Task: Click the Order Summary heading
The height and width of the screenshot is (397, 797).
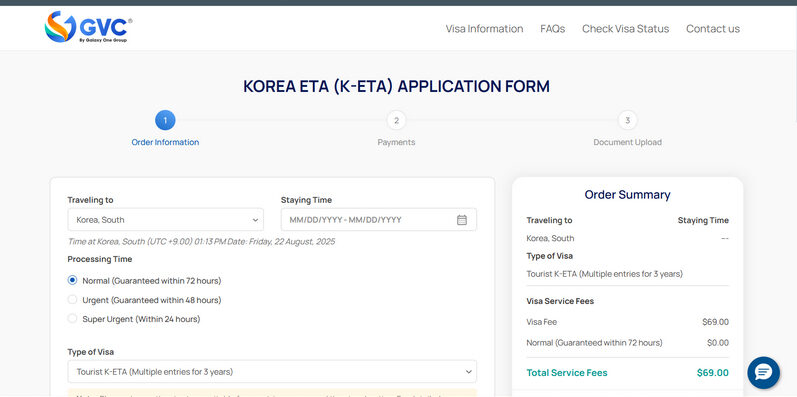Action: (x=627, y=195)
